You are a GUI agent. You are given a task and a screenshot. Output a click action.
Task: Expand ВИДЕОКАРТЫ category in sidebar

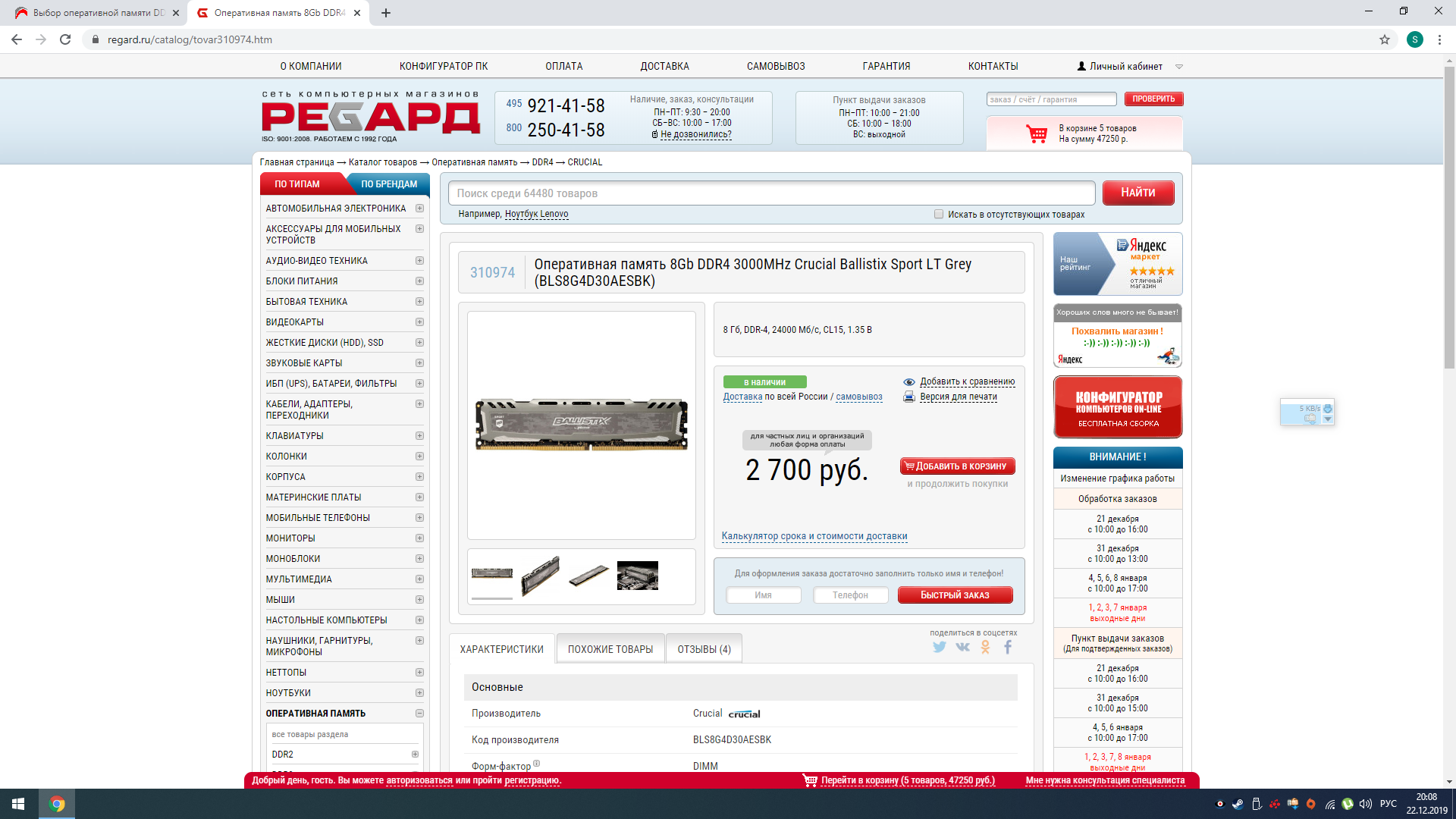click(x=419, y=322)
